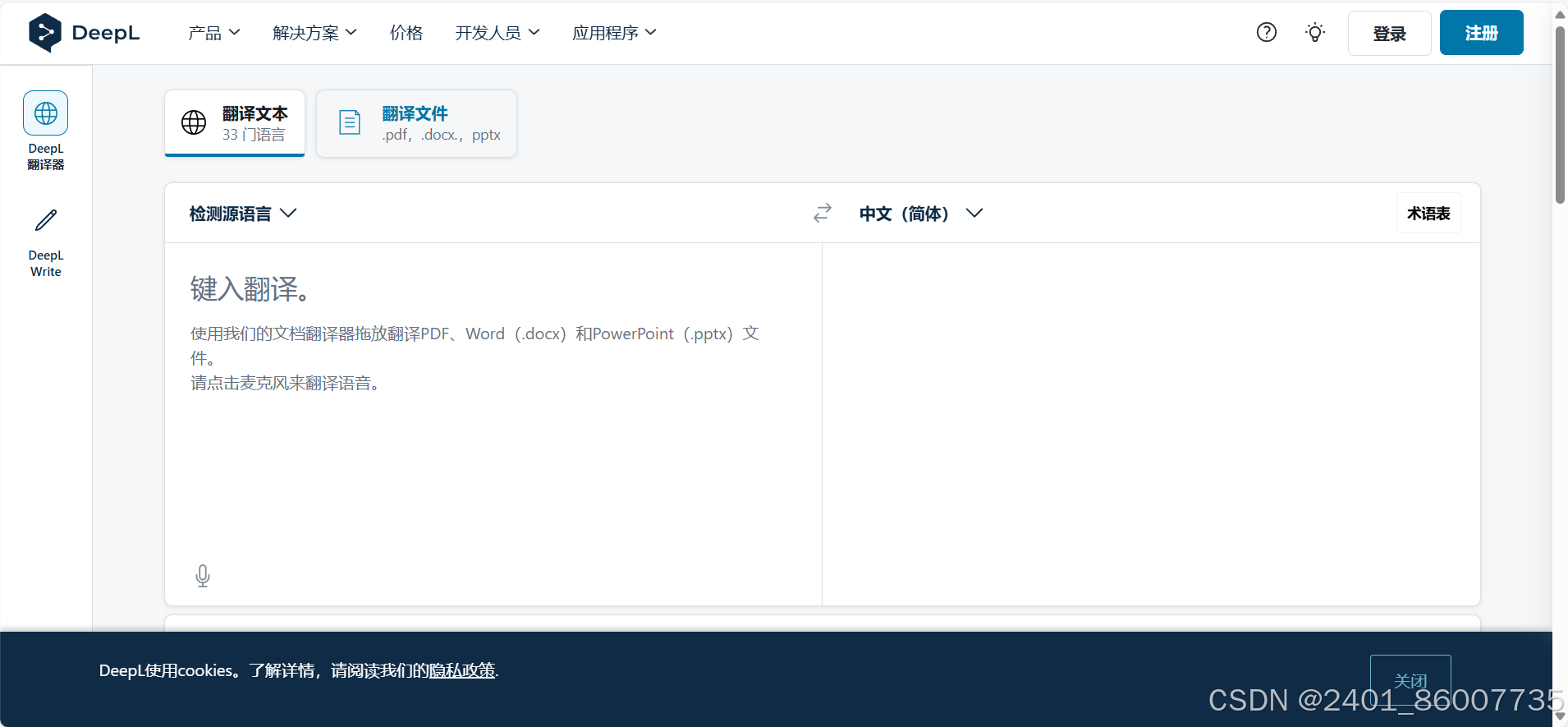Open the 价格 page
This screenshot has height=727, width=1568.
click(406, 33)
